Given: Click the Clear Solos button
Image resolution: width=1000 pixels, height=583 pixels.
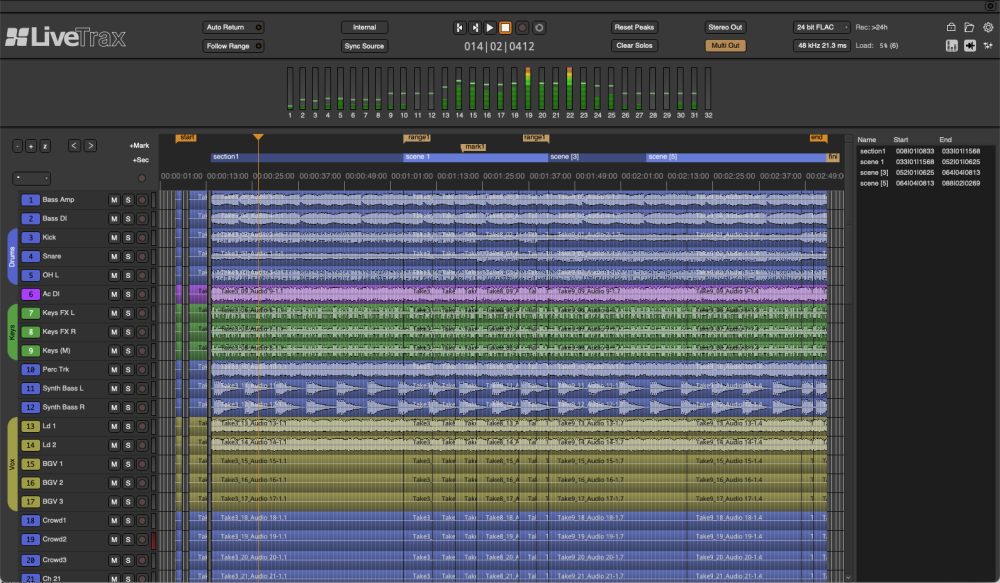Looking at the screenshot, I should point(634,45).
